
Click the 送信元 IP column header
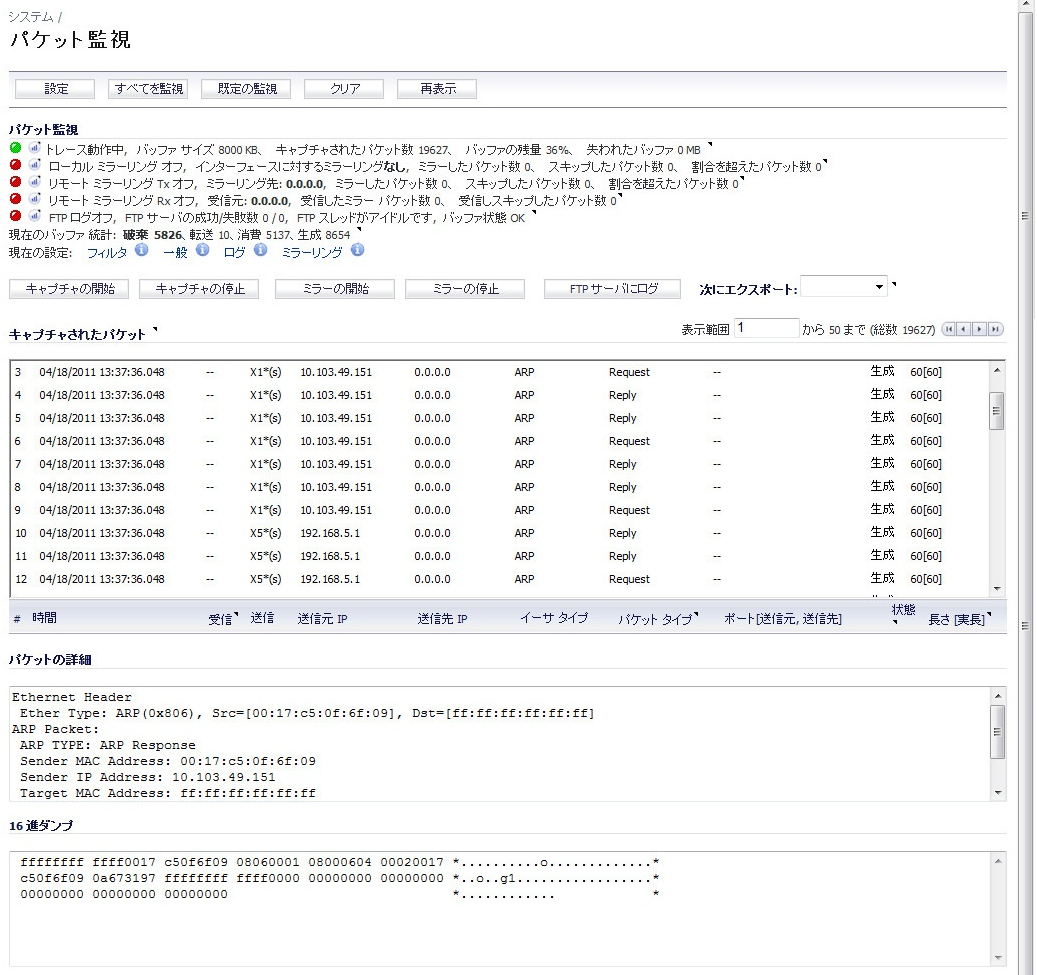coord(322,619)
